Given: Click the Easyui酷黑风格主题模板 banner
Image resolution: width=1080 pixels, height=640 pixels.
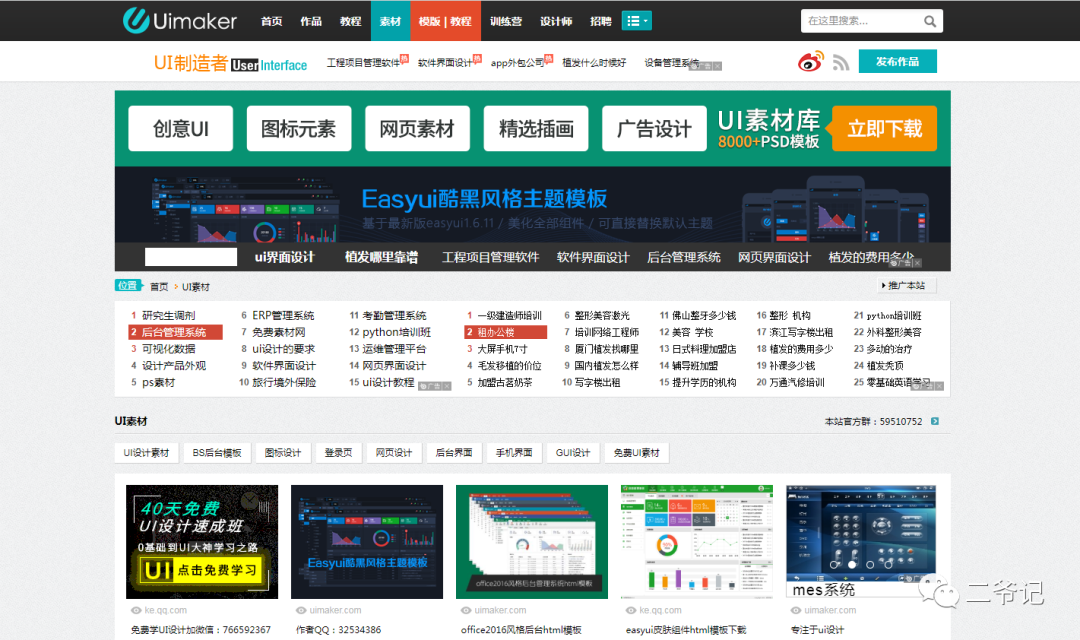Looking at the screenshot, I should pyautogui.click(x=532, y=205).
